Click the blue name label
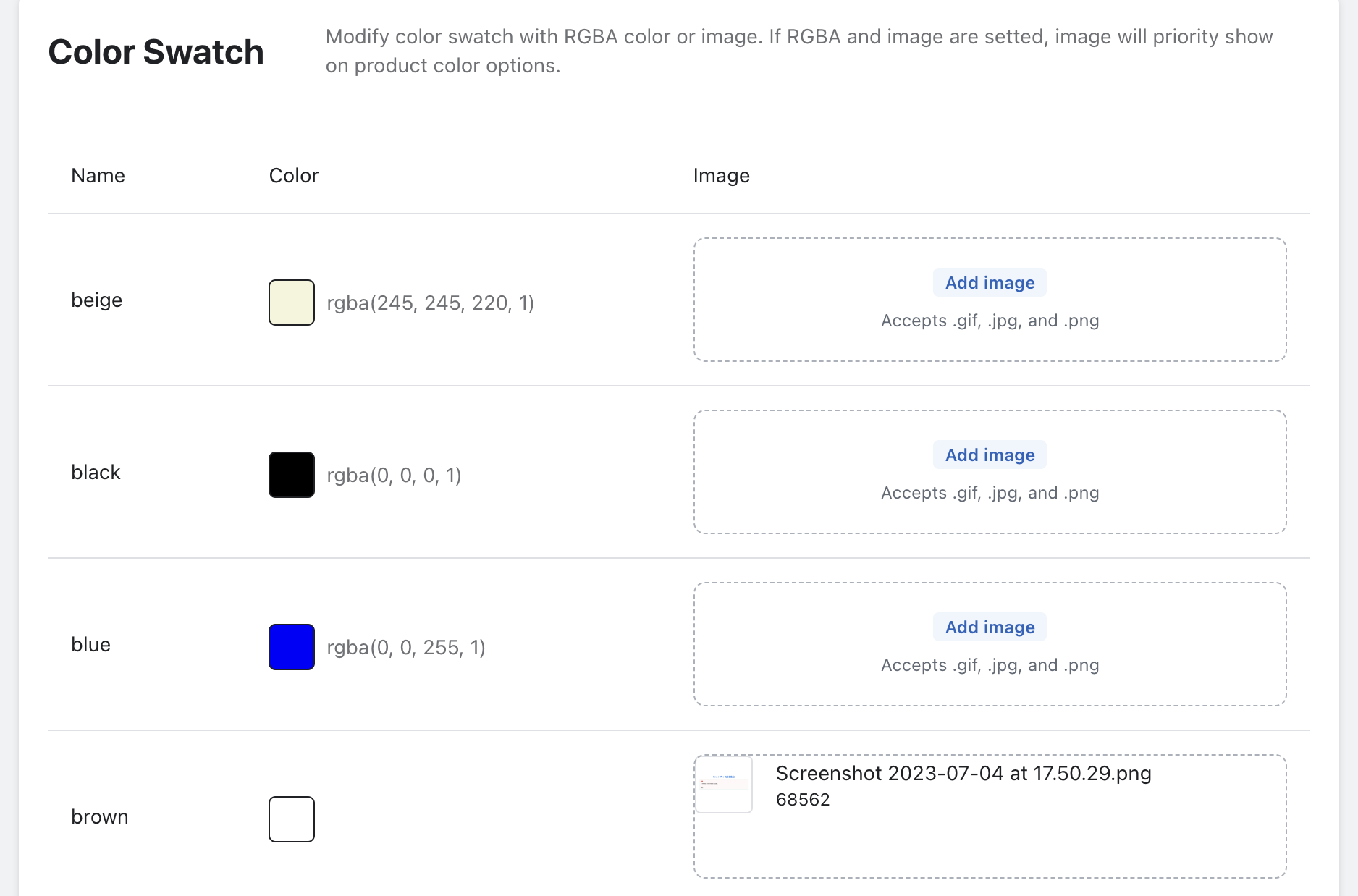1358x896 pixels. click(x=90, y=645)
